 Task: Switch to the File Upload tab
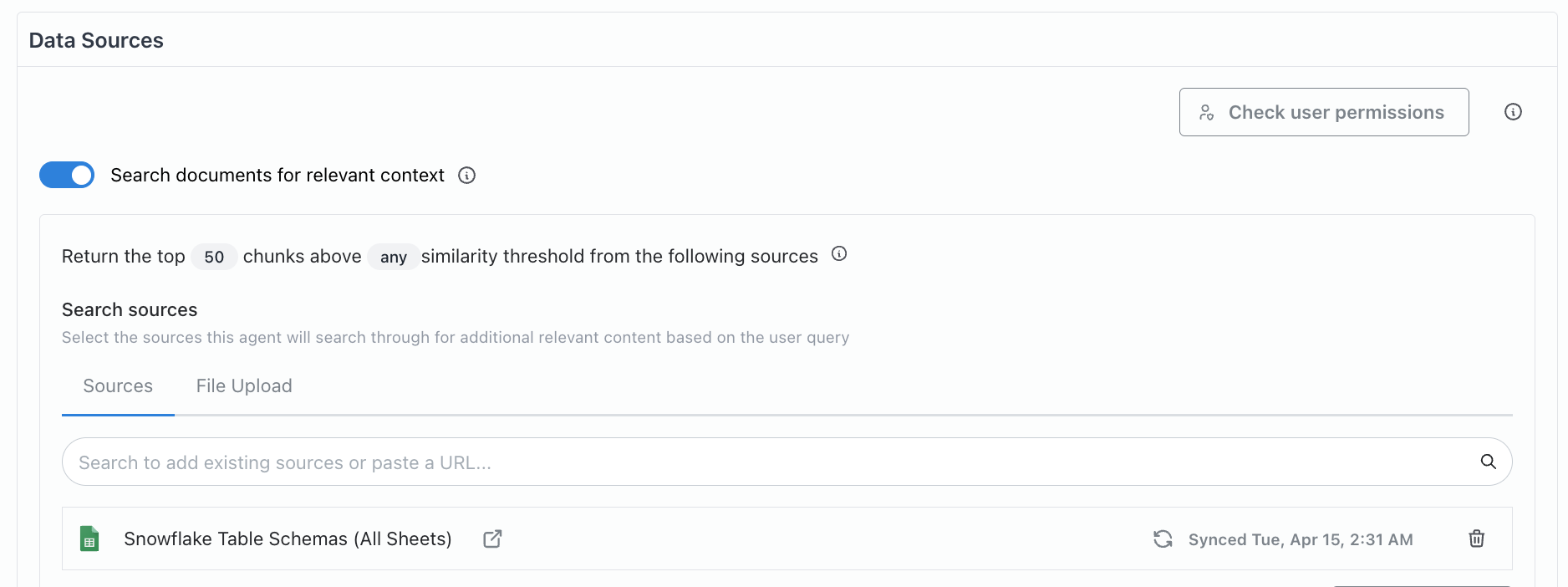click(x=244, y=386)
